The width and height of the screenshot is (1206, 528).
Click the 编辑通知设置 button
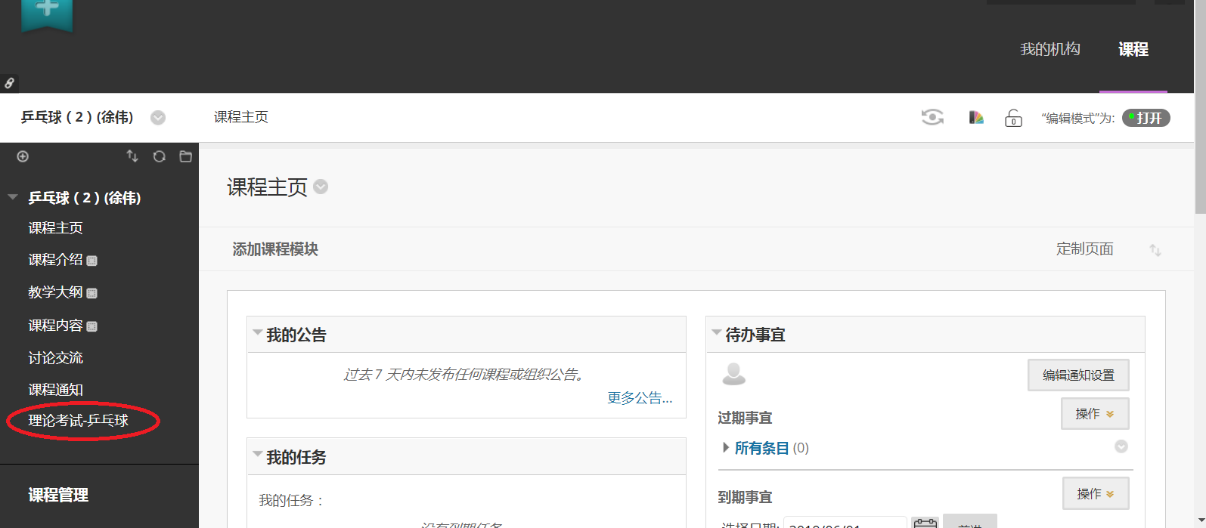(1078, 375)
